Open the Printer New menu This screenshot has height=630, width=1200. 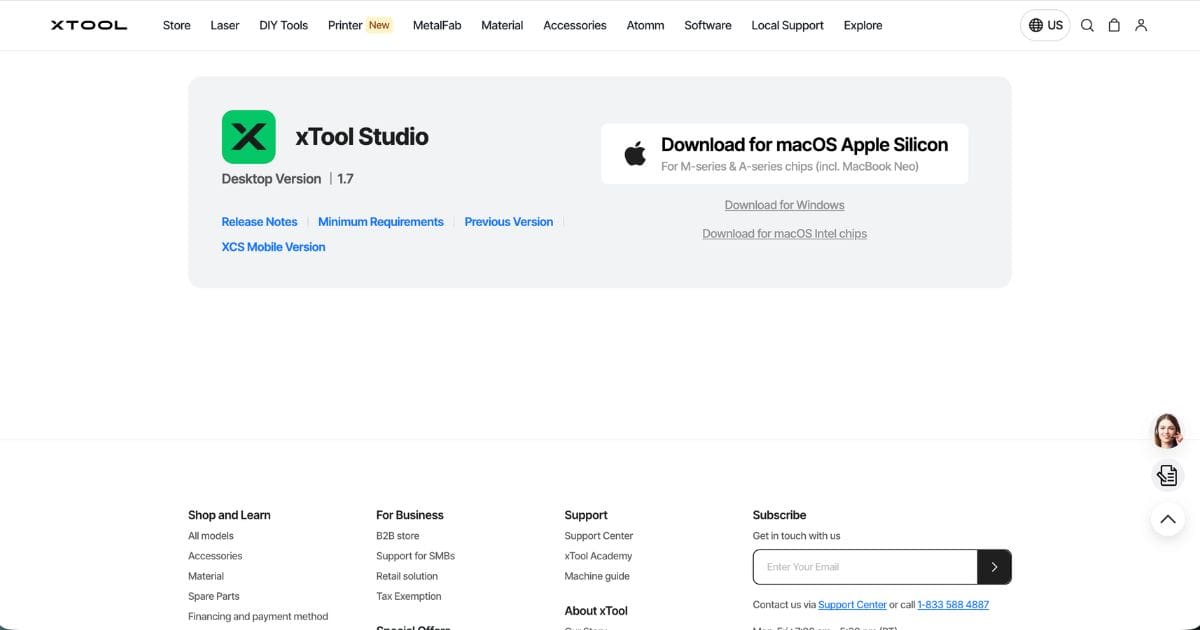359,25
